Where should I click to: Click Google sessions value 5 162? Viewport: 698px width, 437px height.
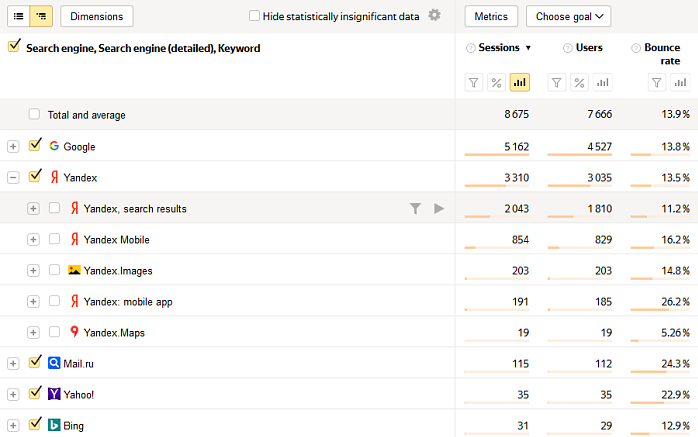pos(516,146)
